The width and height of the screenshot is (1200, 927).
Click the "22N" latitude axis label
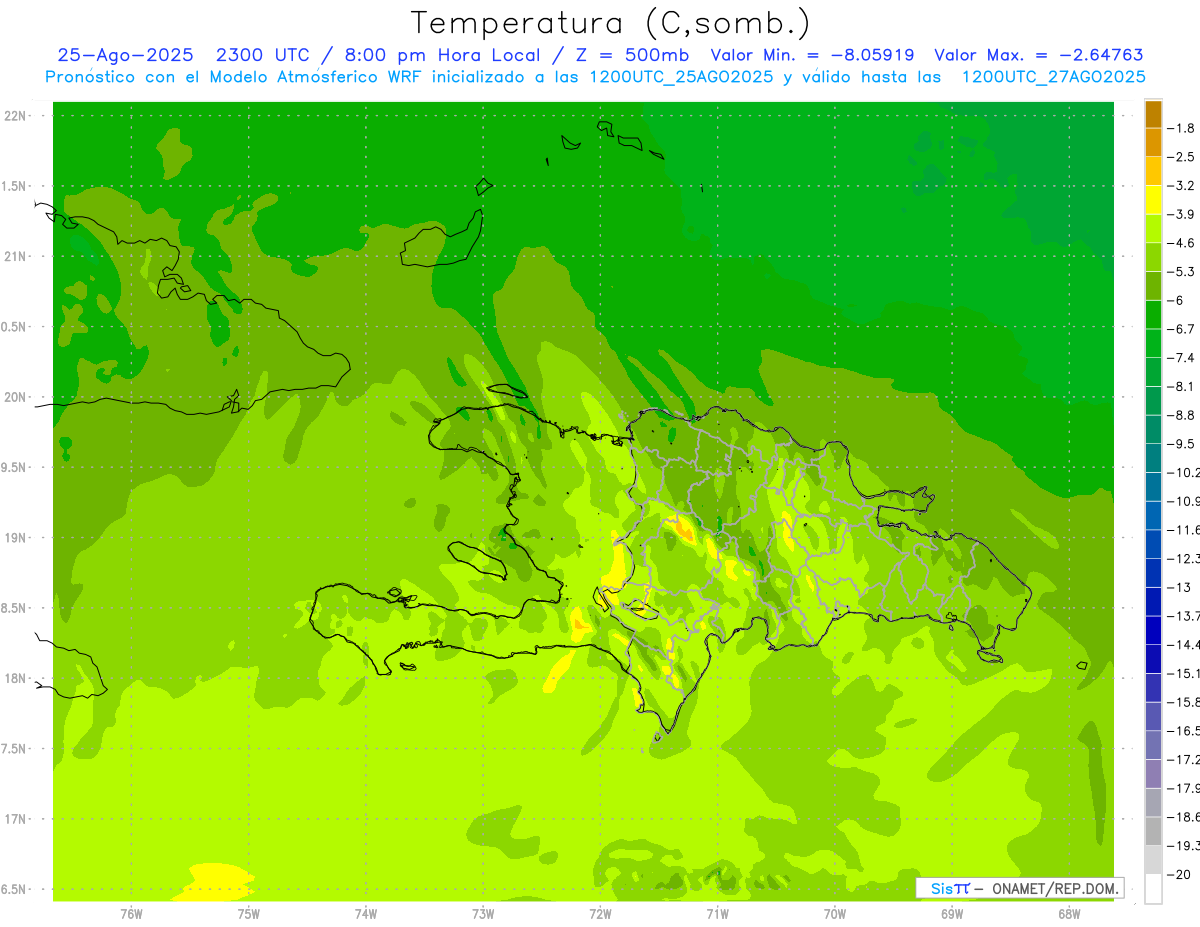pyautogui.click(x=15, y=116)
